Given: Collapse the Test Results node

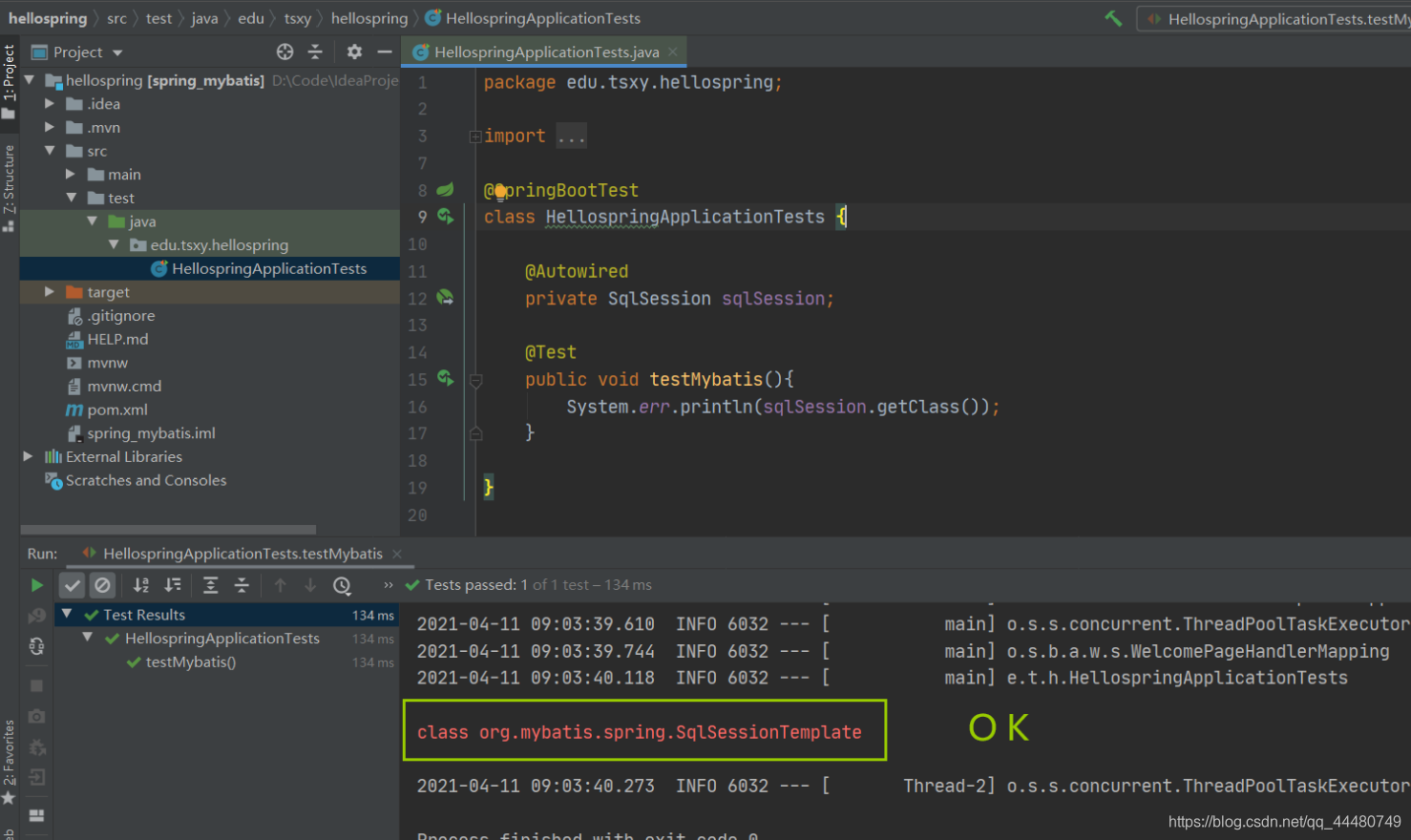Looking at the screenshot, I should [x=67, y=615].
